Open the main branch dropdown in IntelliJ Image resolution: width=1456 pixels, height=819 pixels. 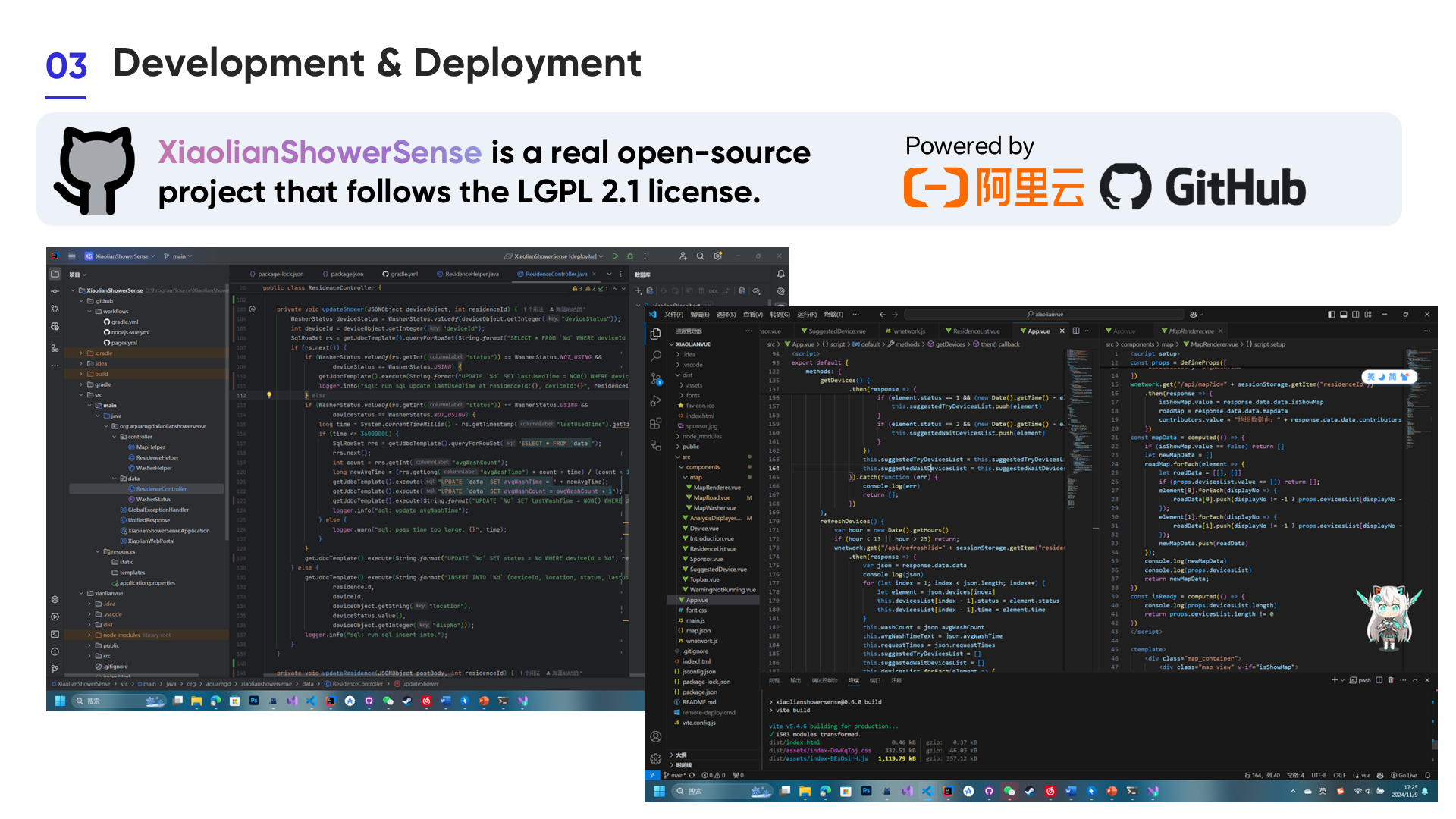pyautogui.click(x=177, y=256)
